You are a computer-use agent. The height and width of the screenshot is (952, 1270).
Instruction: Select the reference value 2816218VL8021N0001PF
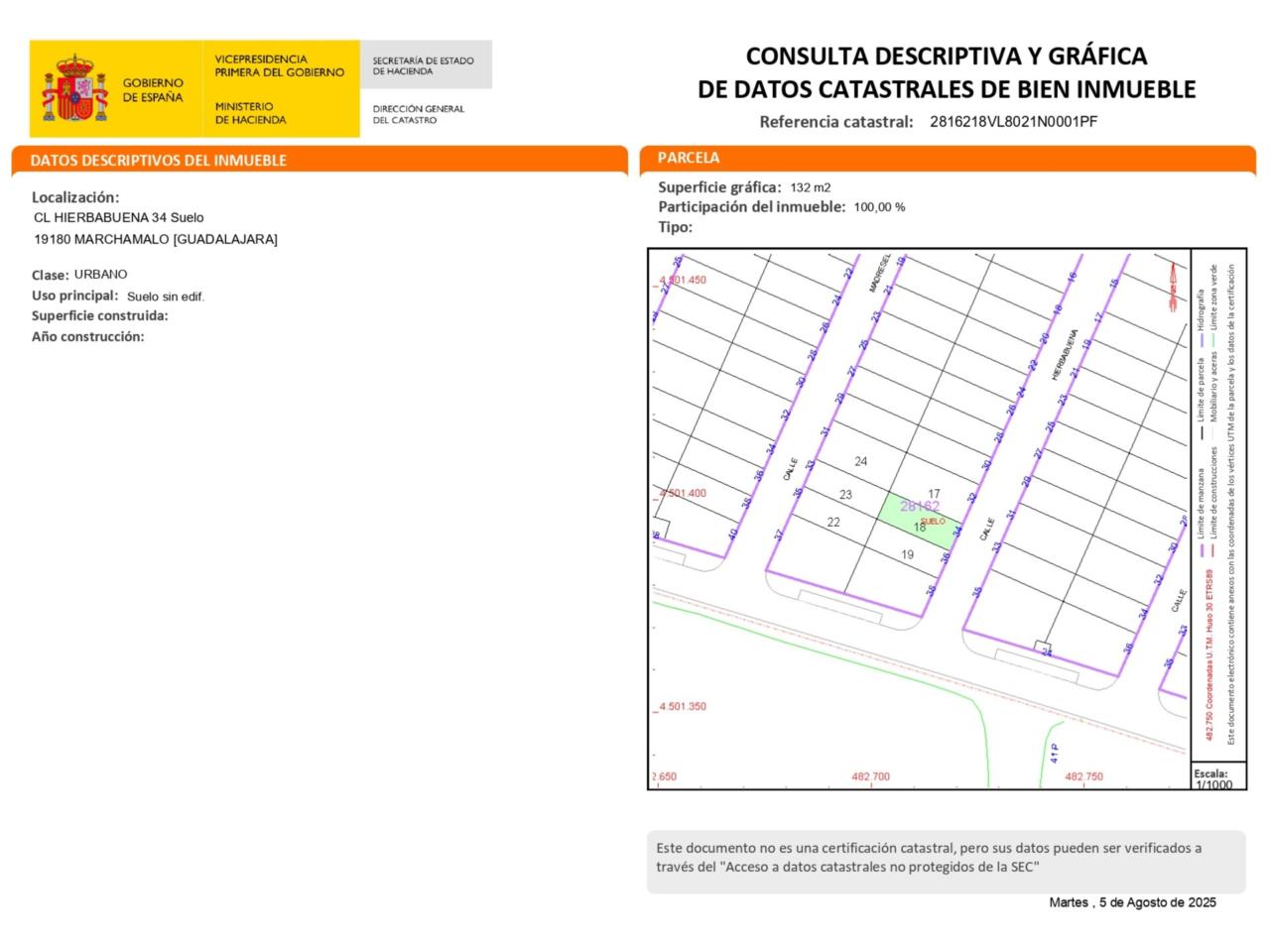1013,122
